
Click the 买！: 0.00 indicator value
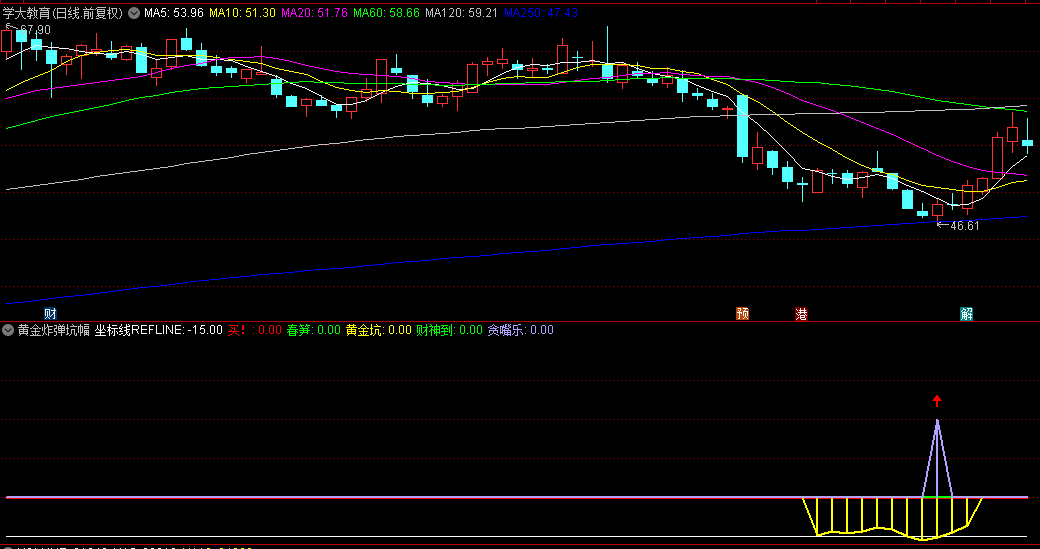(255, 330)
